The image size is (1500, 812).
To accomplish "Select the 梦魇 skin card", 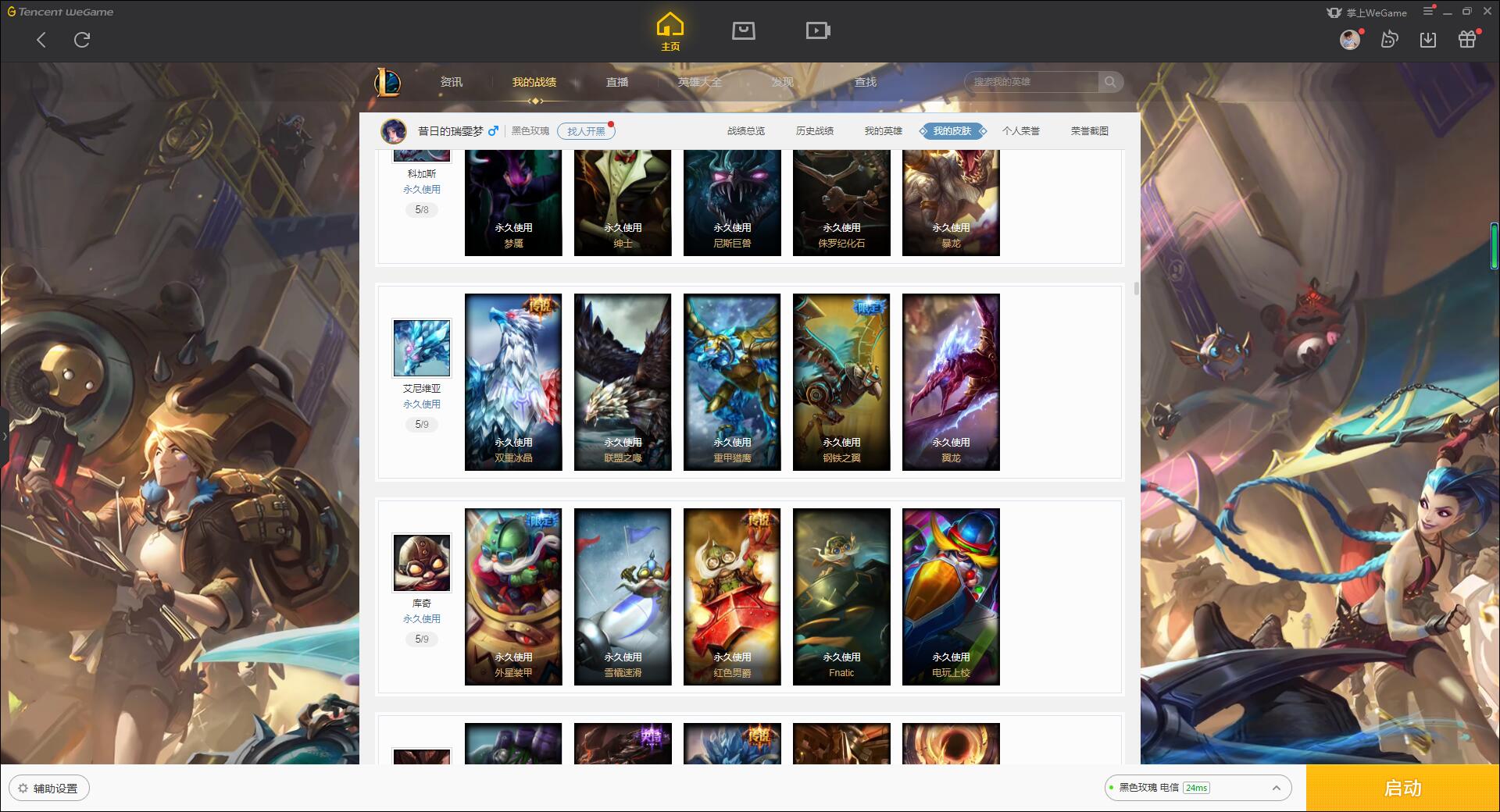I will click(x=513, y=203).
